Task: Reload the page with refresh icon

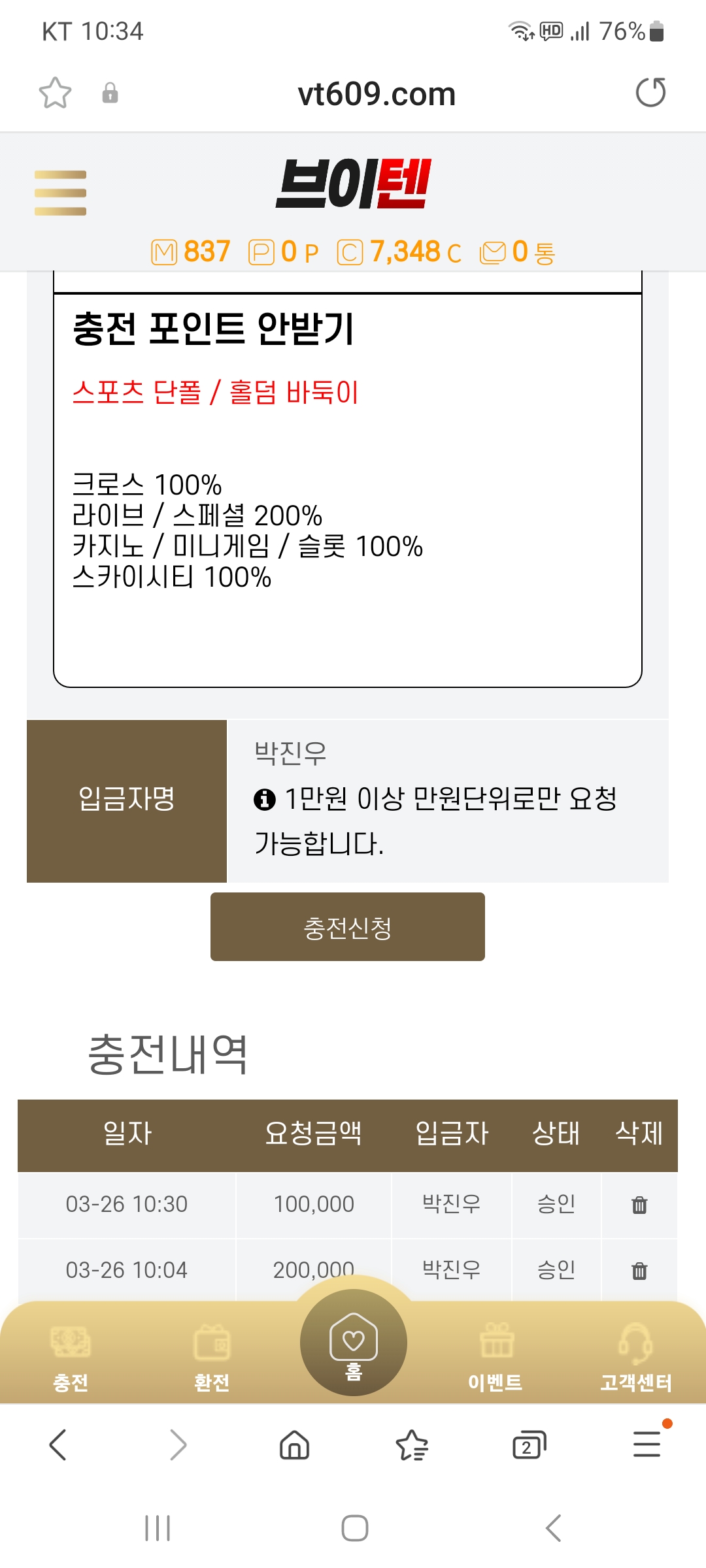Action: point(650,92)
